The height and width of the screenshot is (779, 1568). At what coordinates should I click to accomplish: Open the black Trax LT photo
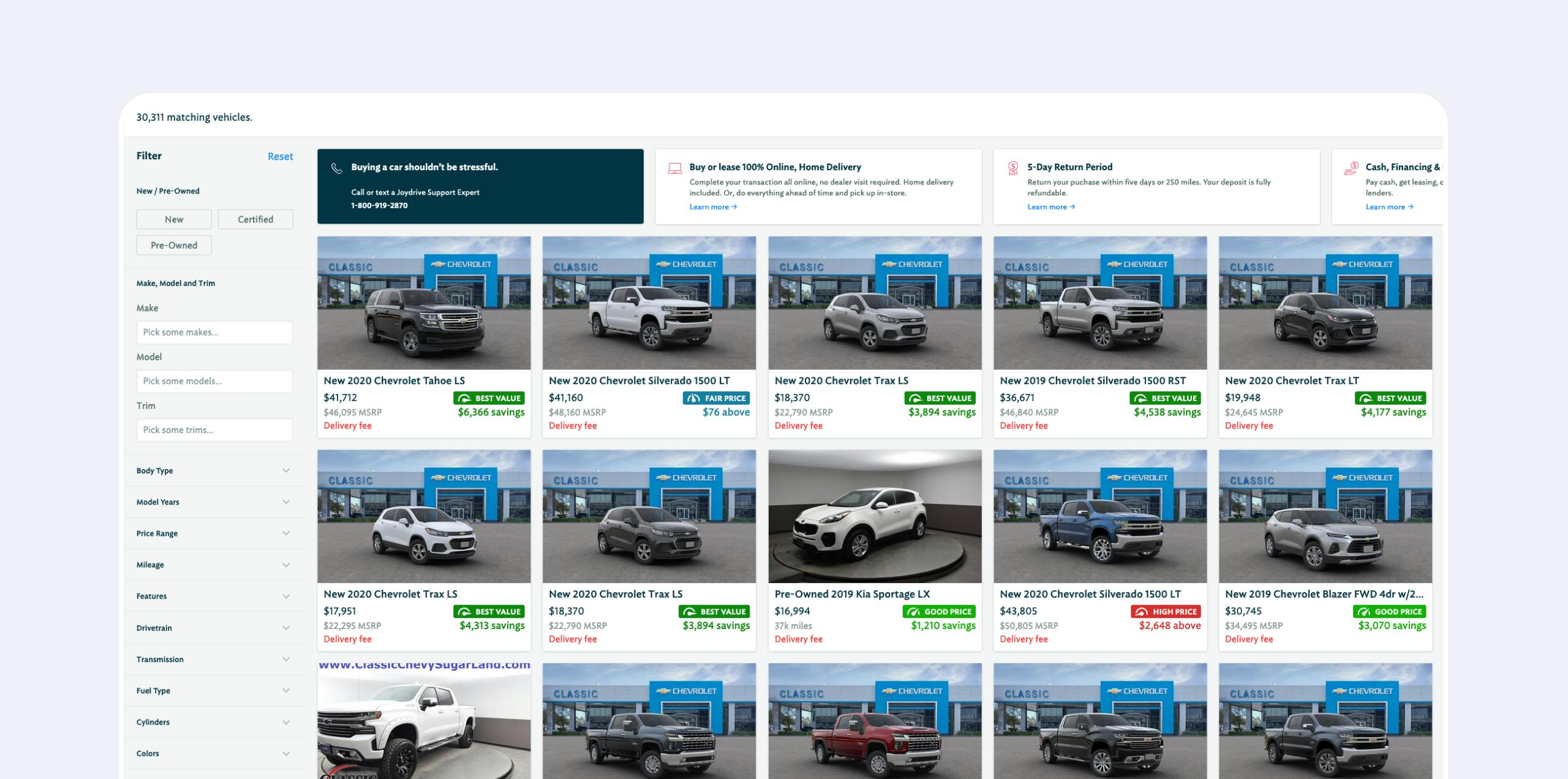click(x=1325, y=303)
